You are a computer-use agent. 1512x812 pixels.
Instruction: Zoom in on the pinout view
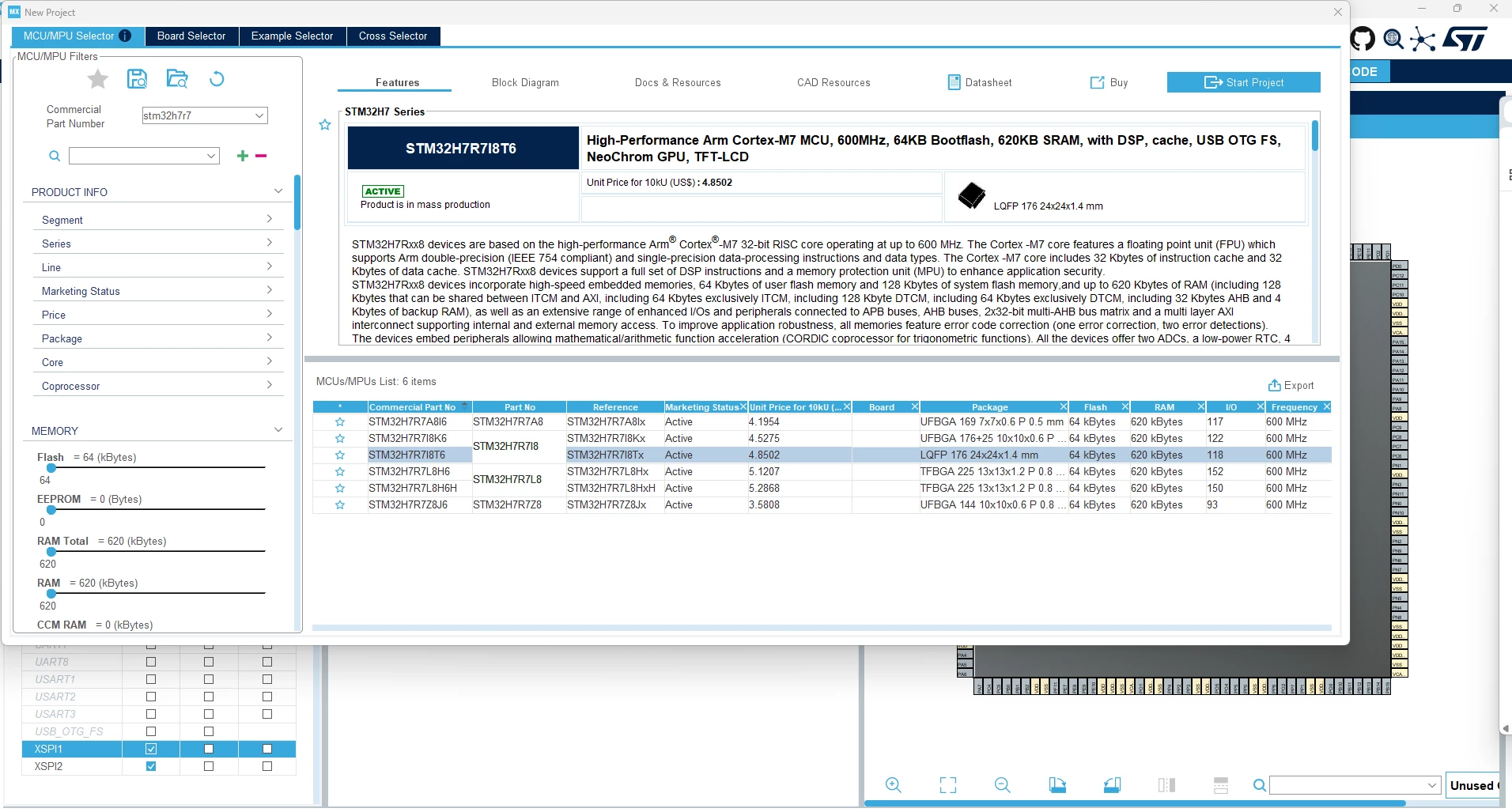pyautogui.click(x=894, y=785)
